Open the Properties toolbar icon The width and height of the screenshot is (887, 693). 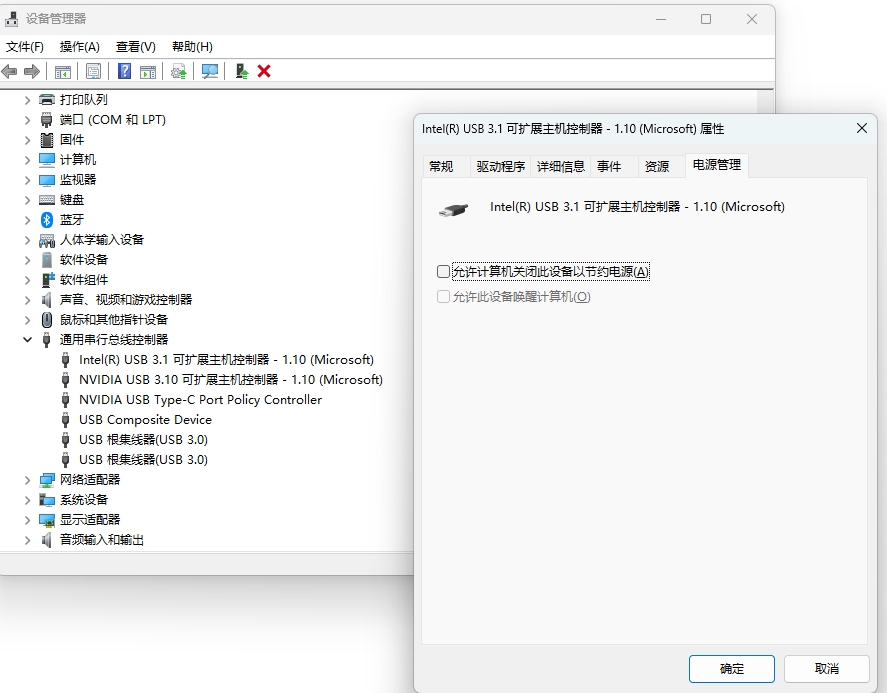[x=93, y=71]
